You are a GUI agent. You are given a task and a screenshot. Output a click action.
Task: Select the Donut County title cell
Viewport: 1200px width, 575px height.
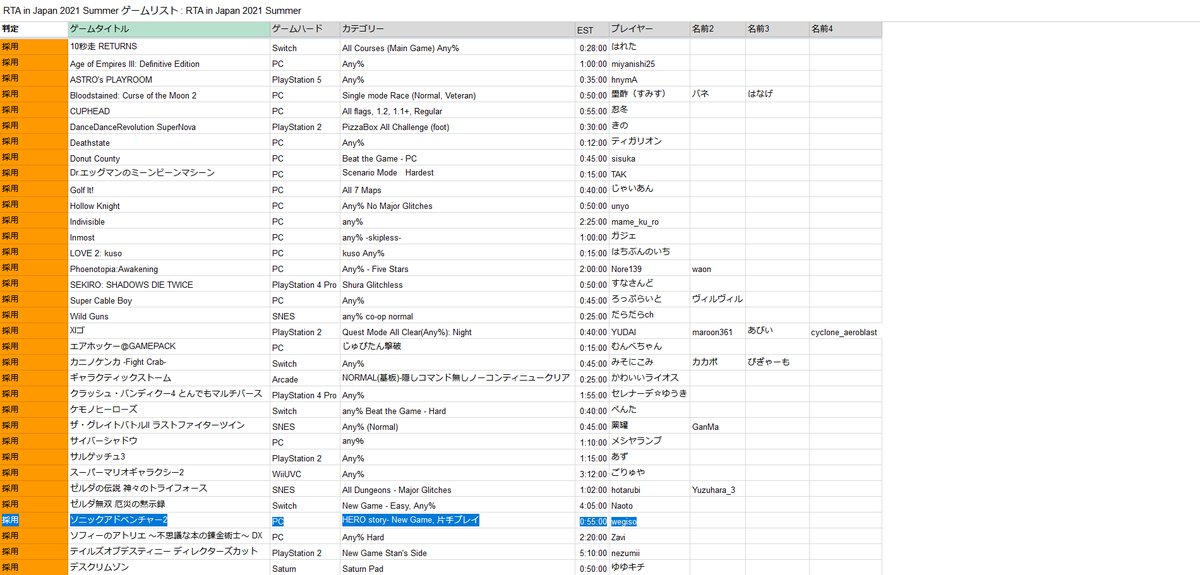168,158
